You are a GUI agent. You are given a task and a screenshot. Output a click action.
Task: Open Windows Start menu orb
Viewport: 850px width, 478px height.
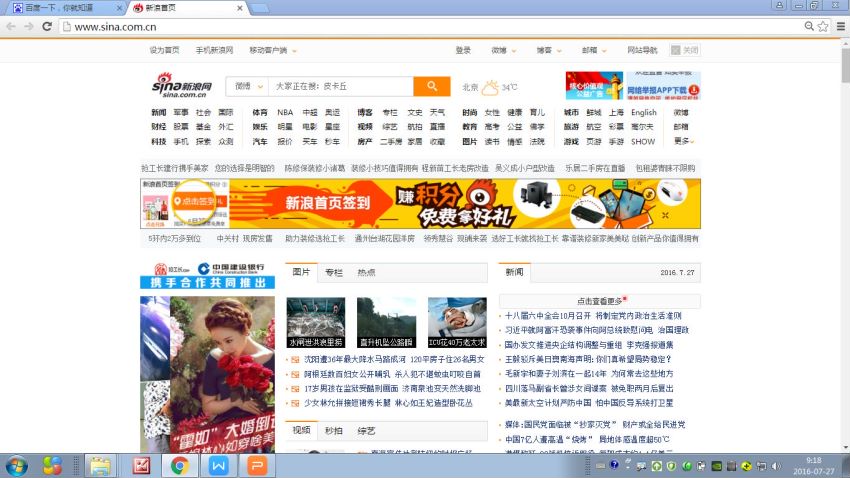click(16, 466)
